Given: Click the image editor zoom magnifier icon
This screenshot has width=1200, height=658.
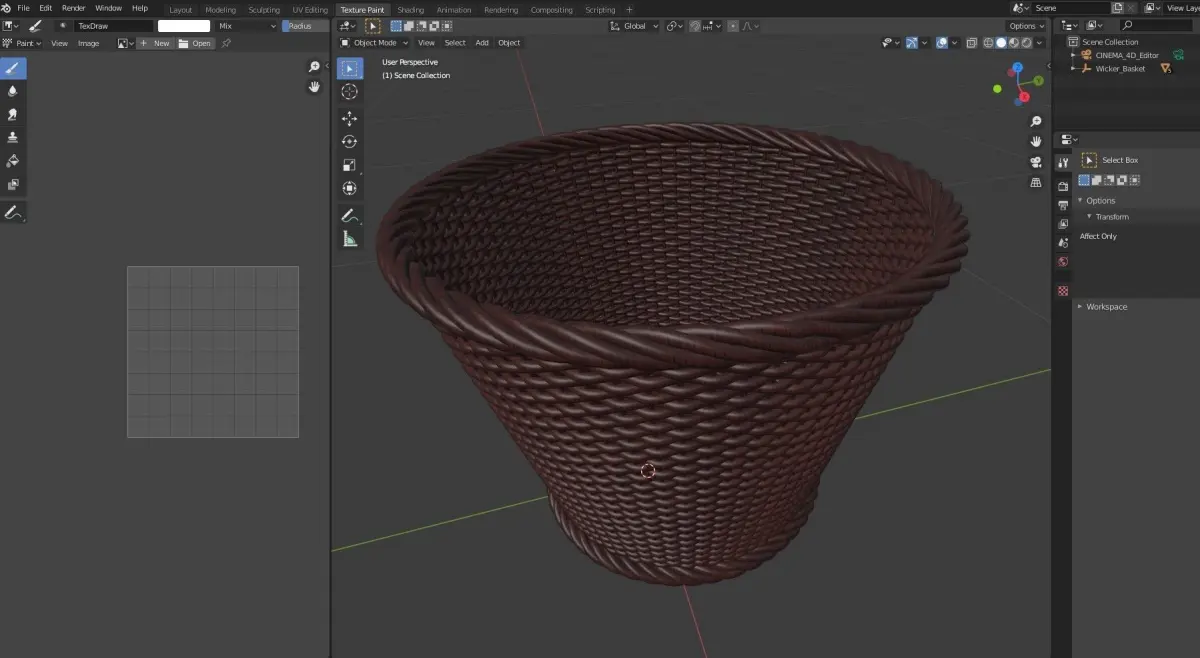Looking at the screenshot, I should (314, 67).
